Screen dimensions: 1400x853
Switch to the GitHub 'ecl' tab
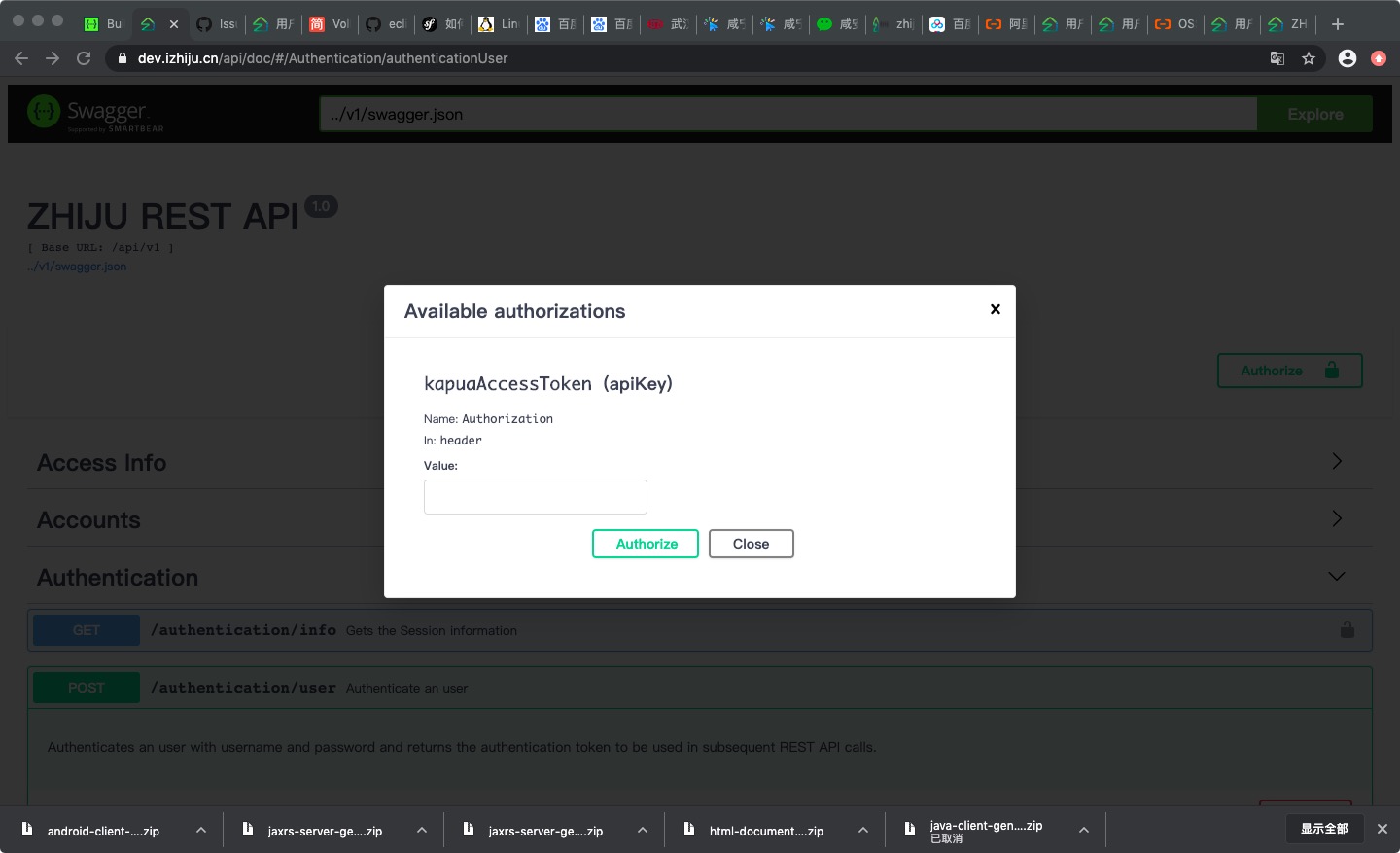[x=385, y=24]
